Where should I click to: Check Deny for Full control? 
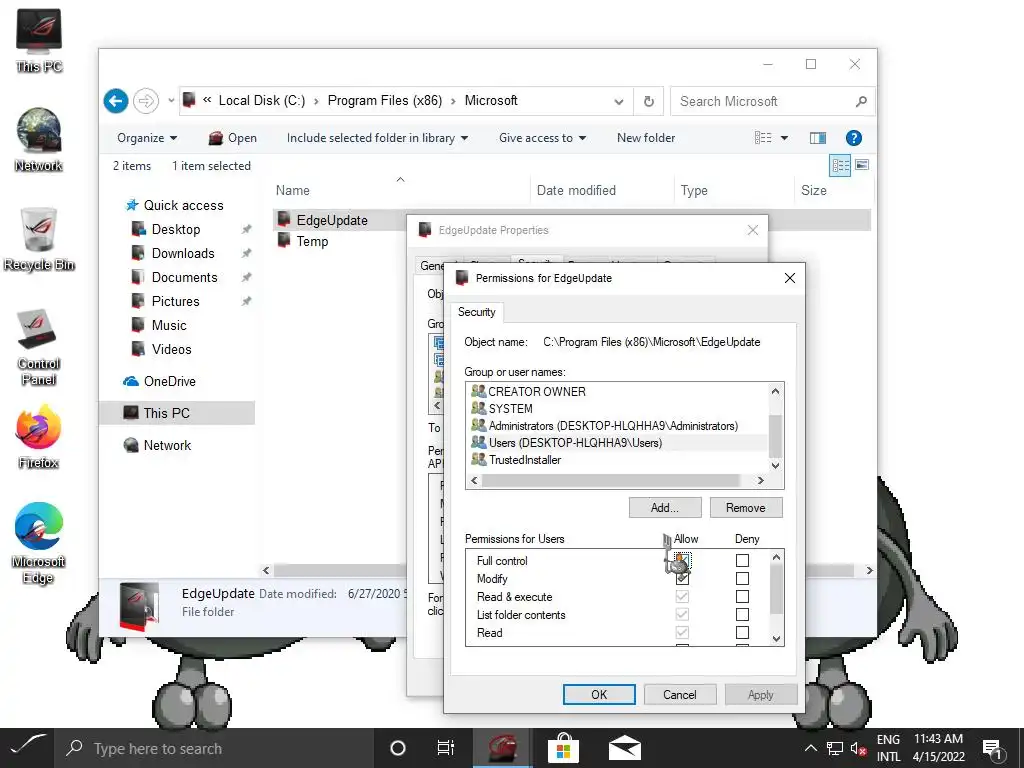pos(742,560)
